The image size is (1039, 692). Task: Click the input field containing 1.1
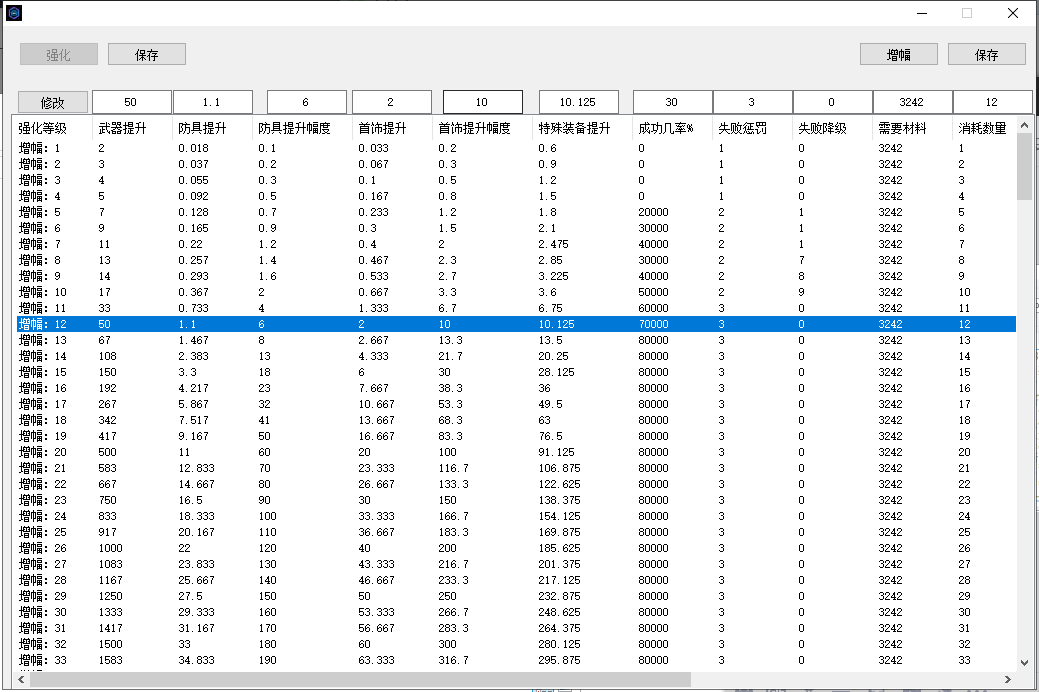(212, 102)
